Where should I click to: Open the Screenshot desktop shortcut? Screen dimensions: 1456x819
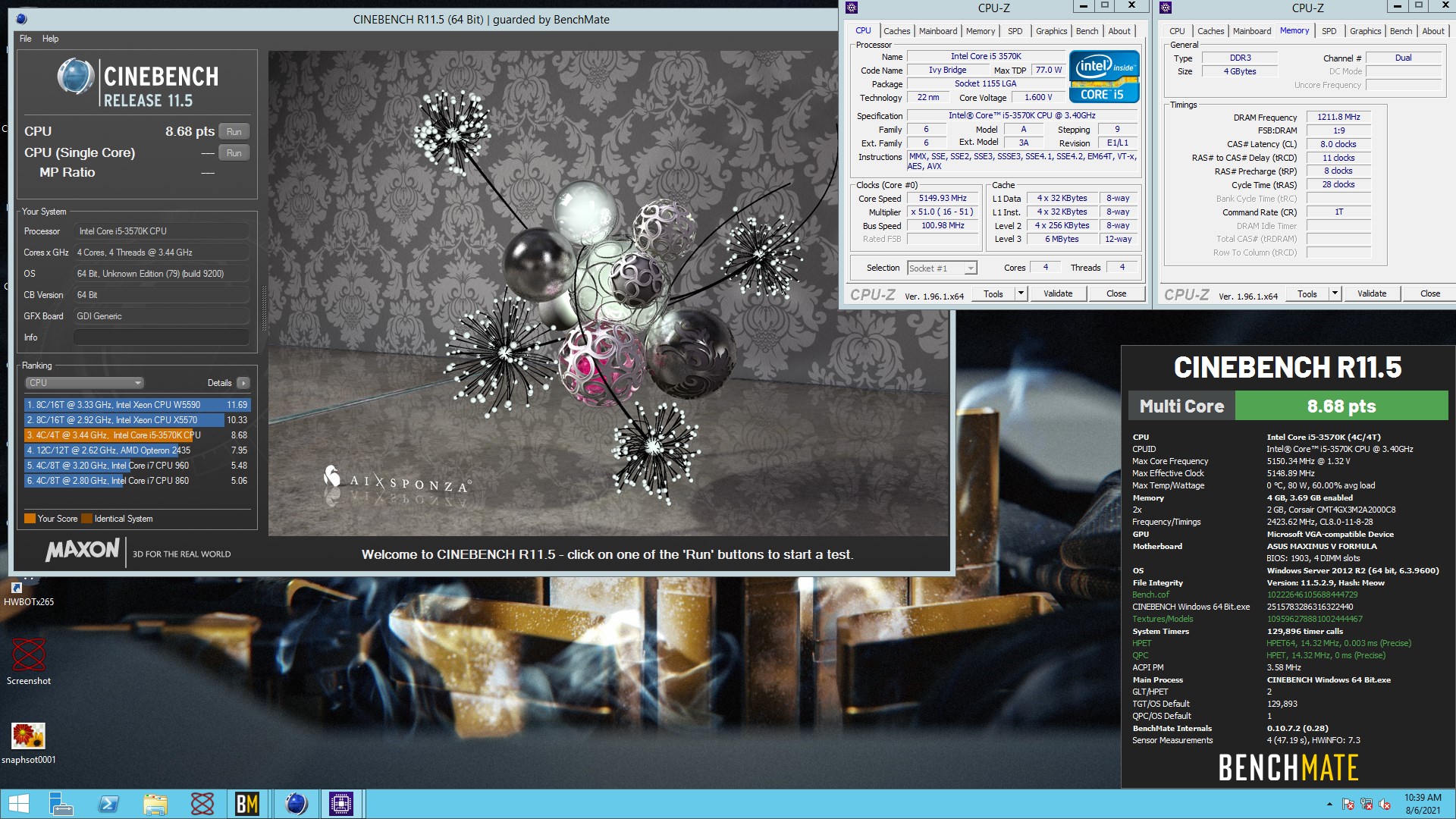click(x=29, y=660)
